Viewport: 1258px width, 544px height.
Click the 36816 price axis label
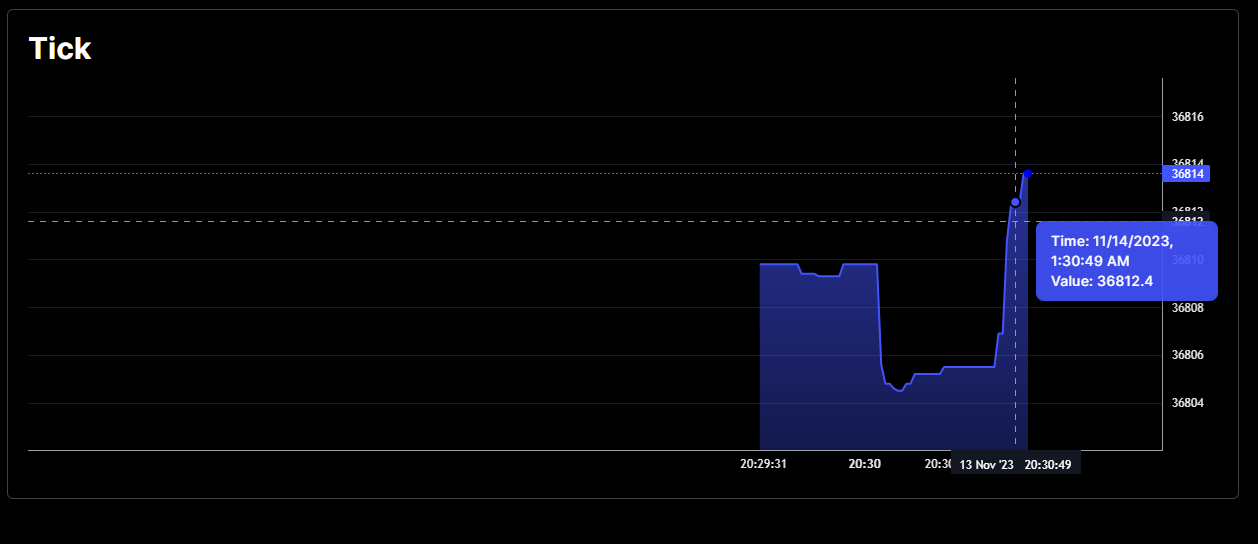1187,117
